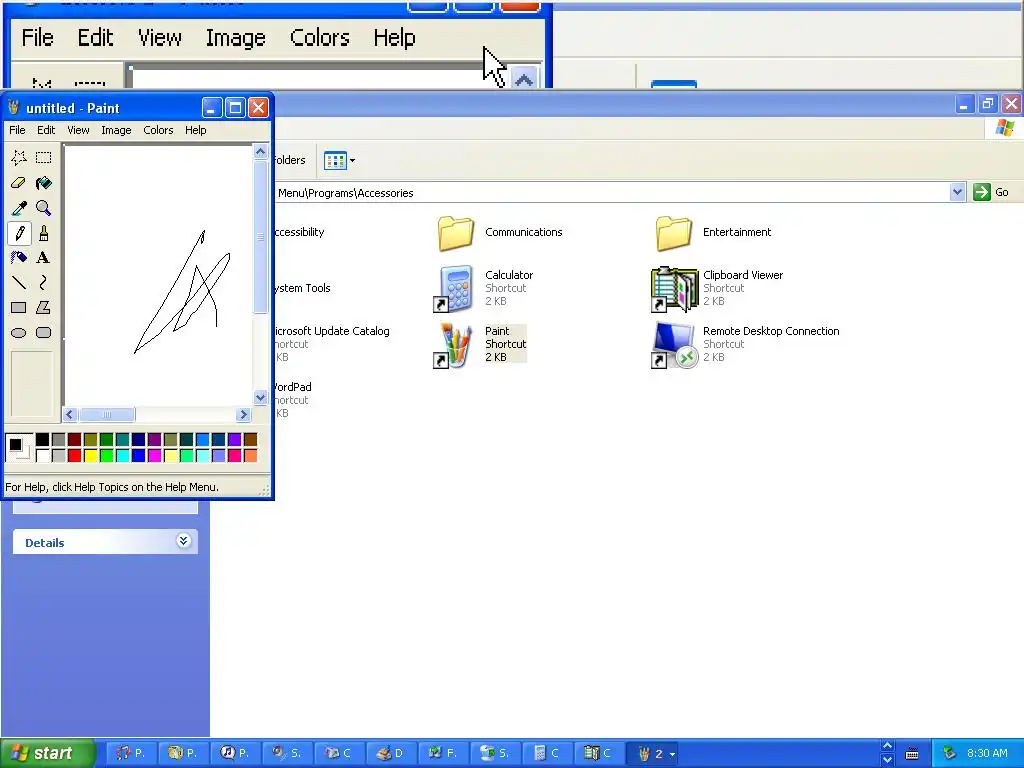Click the 8:30 AM clock in tray

pyautogui.click(x=987, y=753)
